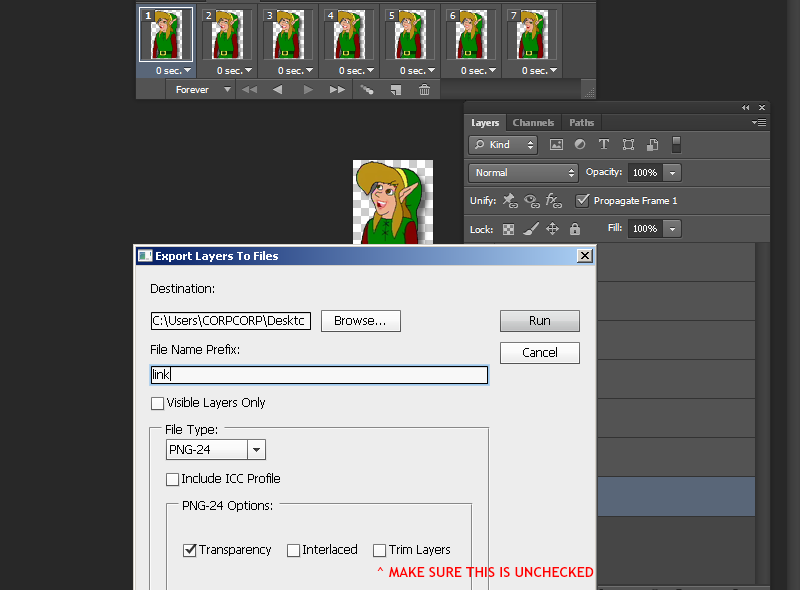Toggle the Propagate Frame 1 checkbox
This screenshot has height=590, width=800.
582,201
